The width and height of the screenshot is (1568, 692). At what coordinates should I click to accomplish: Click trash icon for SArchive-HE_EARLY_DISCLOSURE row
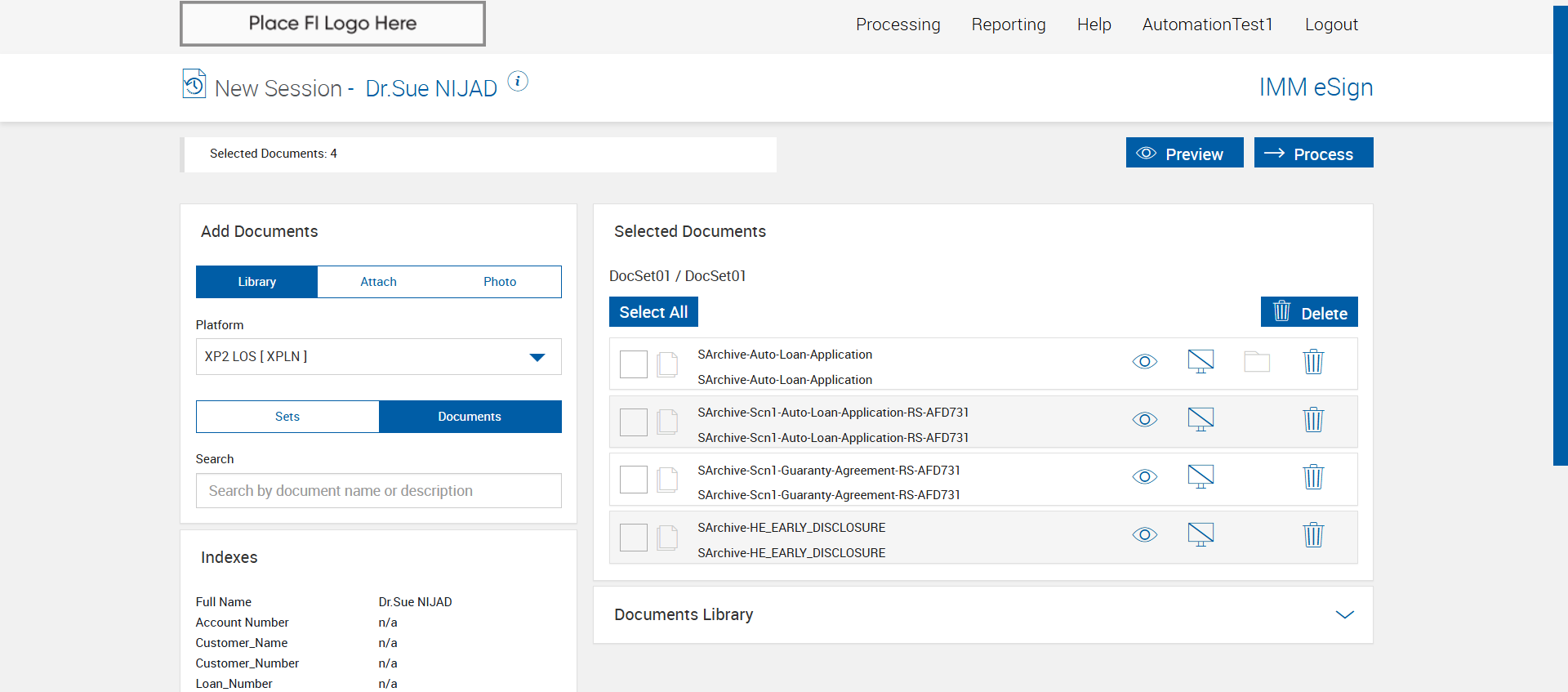[1312, 535]
